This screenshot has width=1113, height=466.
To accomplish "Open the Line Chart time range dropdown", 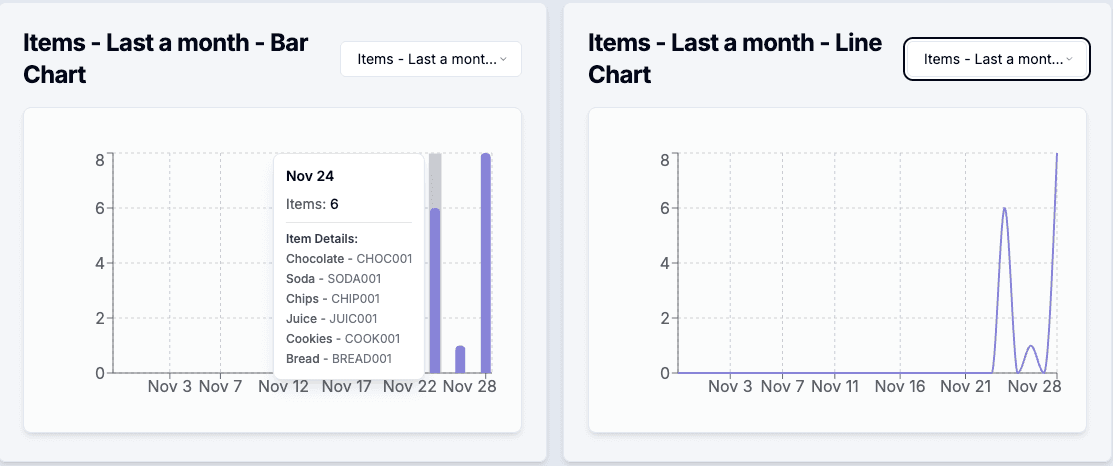I will pos(995,59).
